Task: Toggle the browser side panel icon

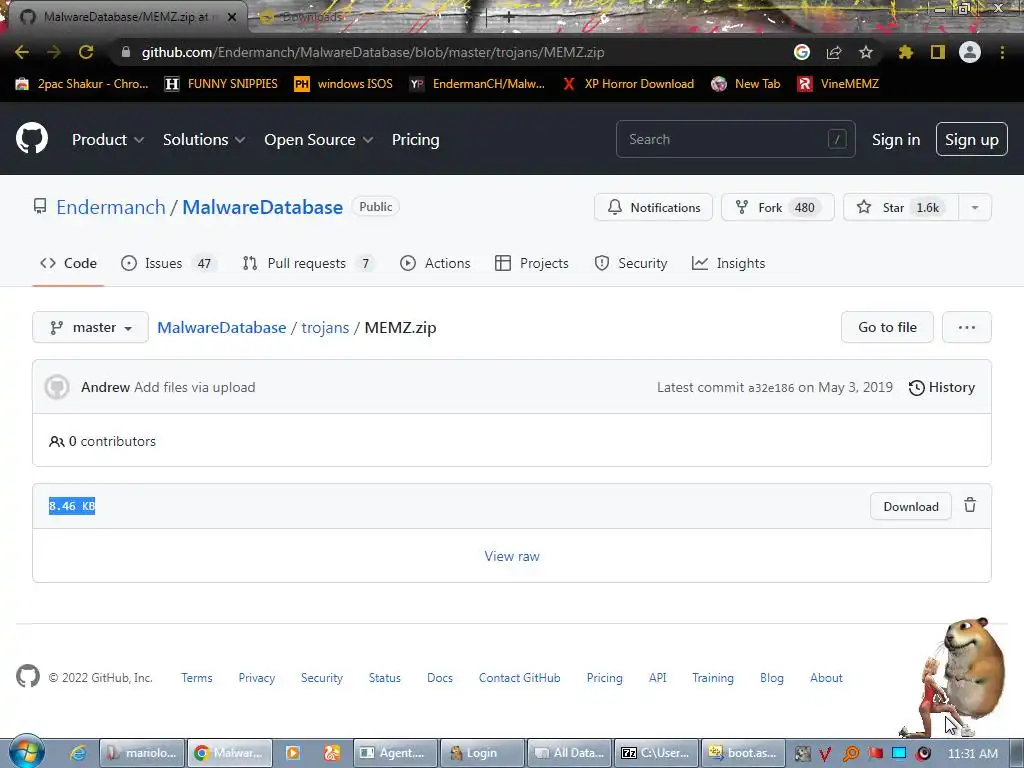Action: pos(938,52)
